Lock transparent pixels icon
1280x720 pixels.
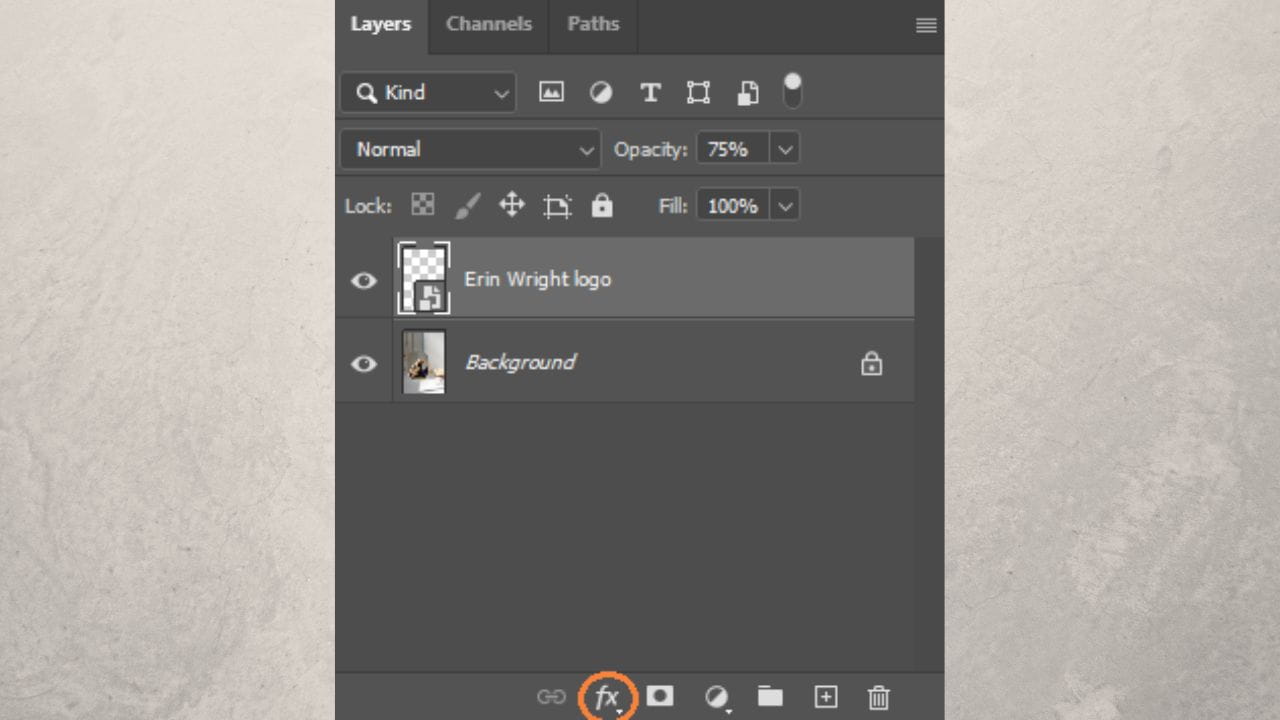[423, 205]
